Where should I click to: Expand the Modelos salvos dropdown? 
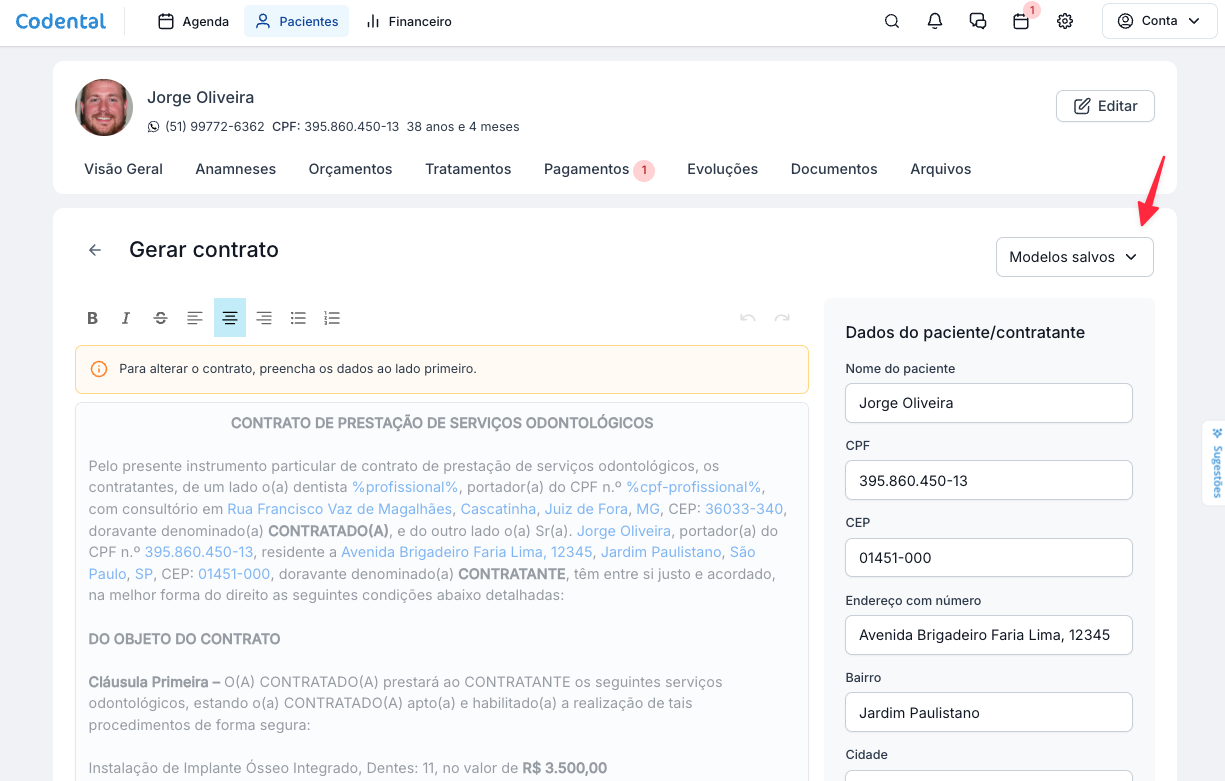(x=1074, y=257)
